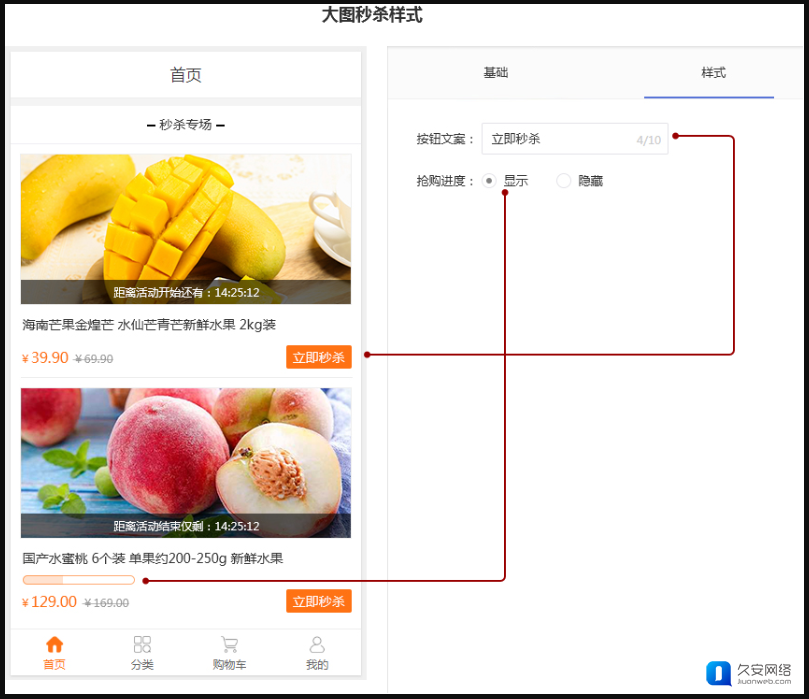Open the peach product image
Image resolution: width=809 pixels, height=699 pixels.
click(x=186, y=463)
